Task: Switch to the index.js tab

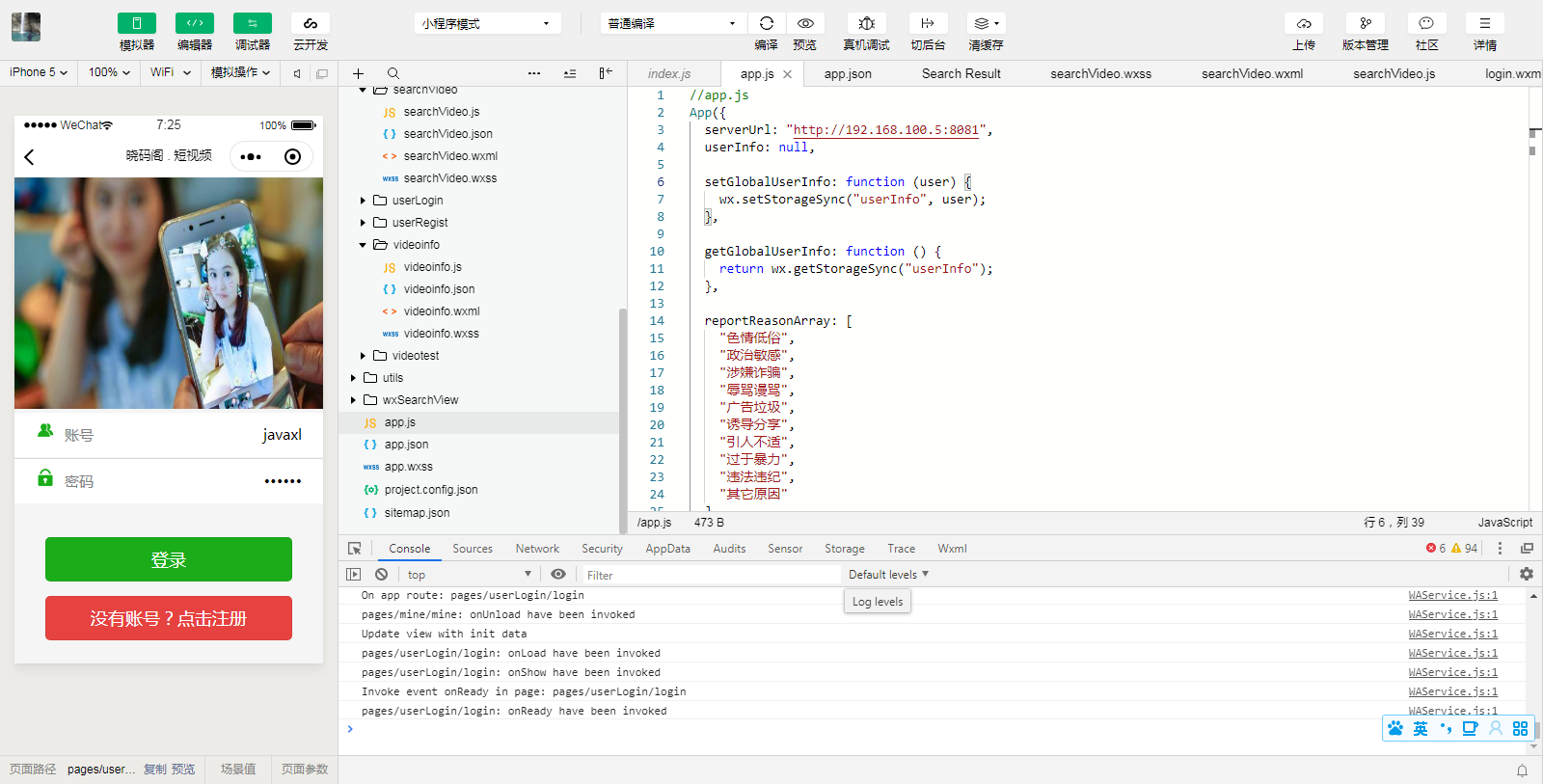Action: coord(669,73)
